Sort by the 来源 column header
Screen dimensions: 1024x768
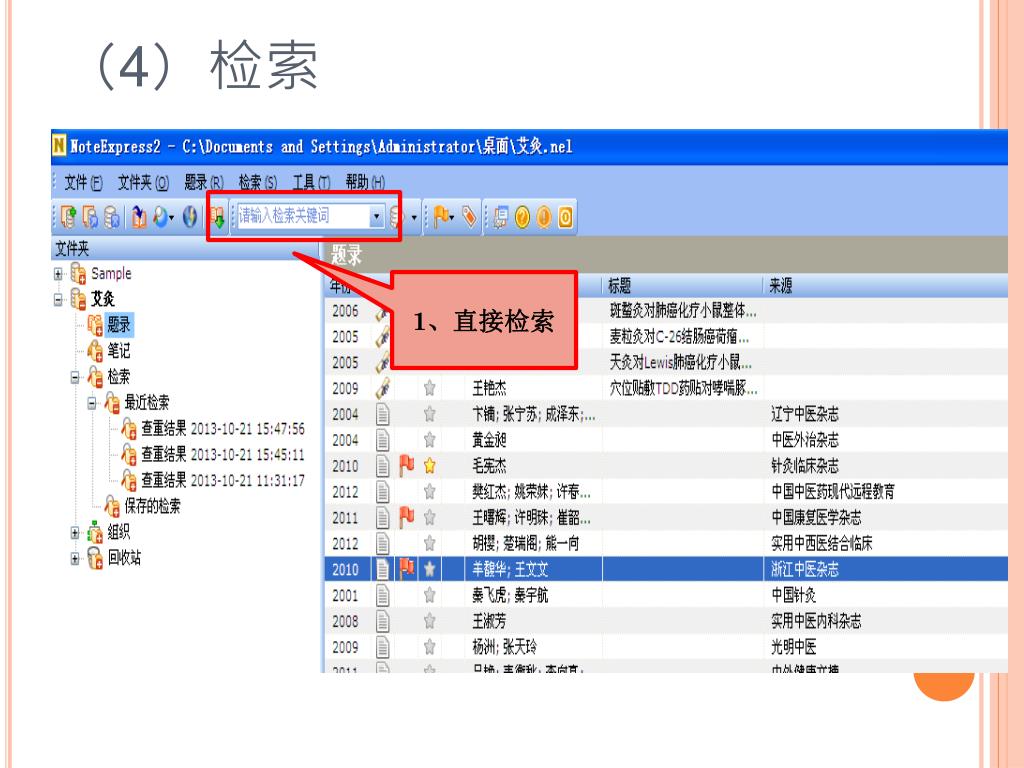tap(885, 285)
